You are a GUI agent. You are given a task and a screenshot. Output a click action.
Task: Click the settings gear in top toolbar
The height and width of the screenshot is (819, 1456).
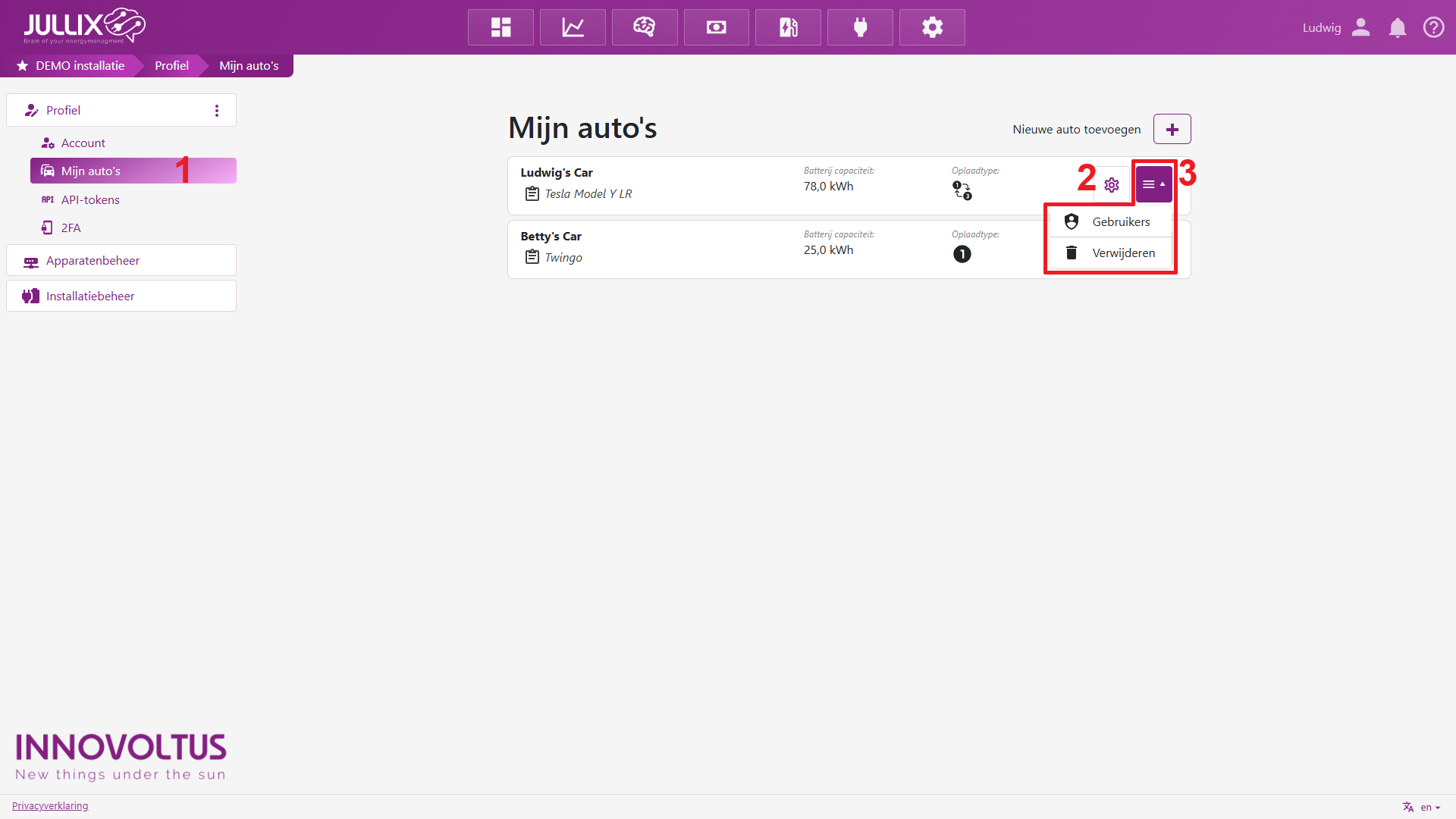(932, 27)
